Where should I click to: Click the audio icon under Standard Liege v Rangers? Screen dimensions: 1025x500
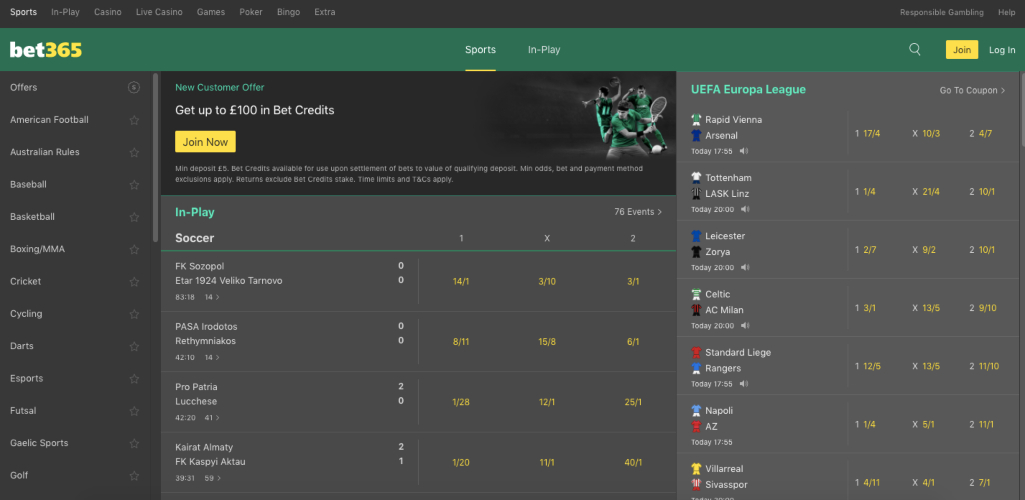click(744, 384)
